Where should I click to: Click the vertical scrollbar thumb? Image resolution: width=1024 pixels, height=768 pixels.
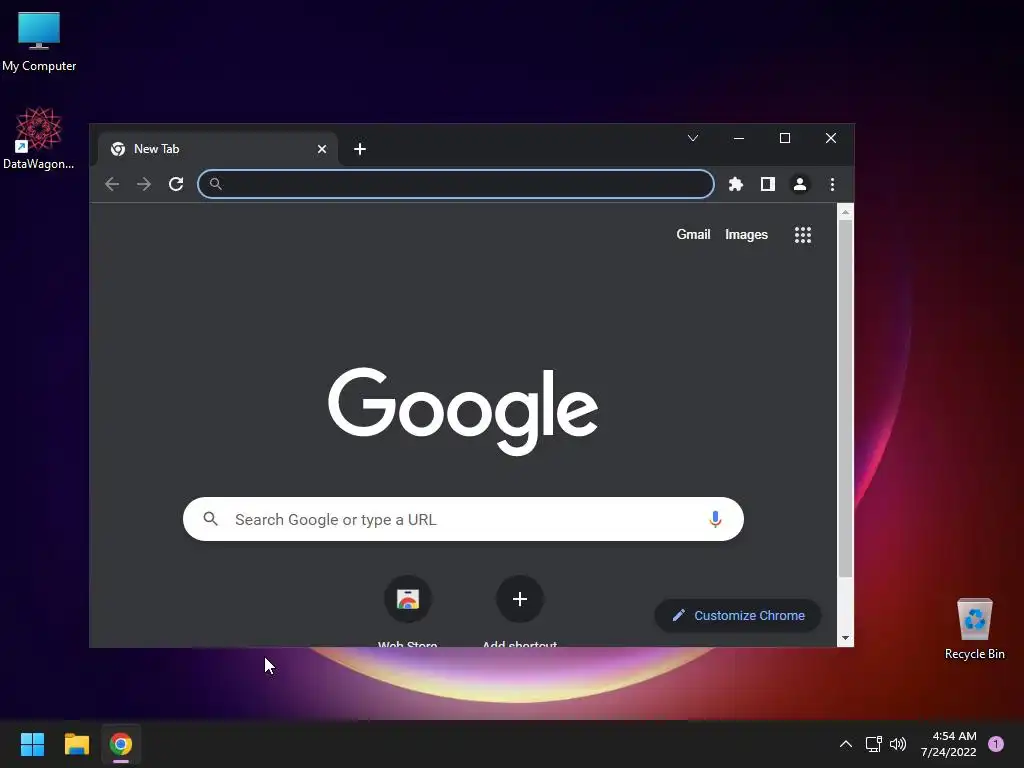[845, 398]
